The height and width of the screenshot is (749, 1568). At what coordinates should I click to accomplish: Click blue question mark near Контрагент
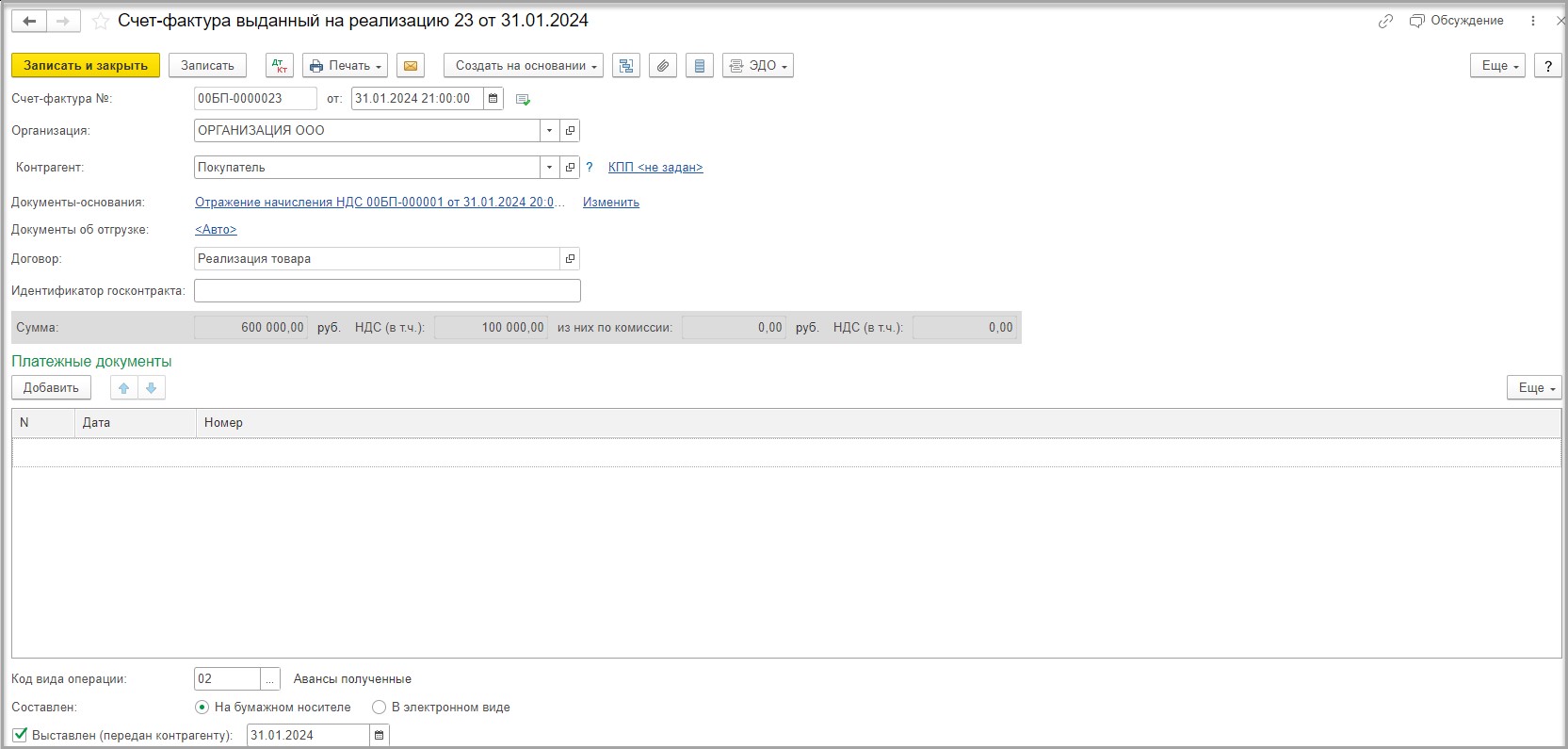pyautogui.click(x=590, y=167)
